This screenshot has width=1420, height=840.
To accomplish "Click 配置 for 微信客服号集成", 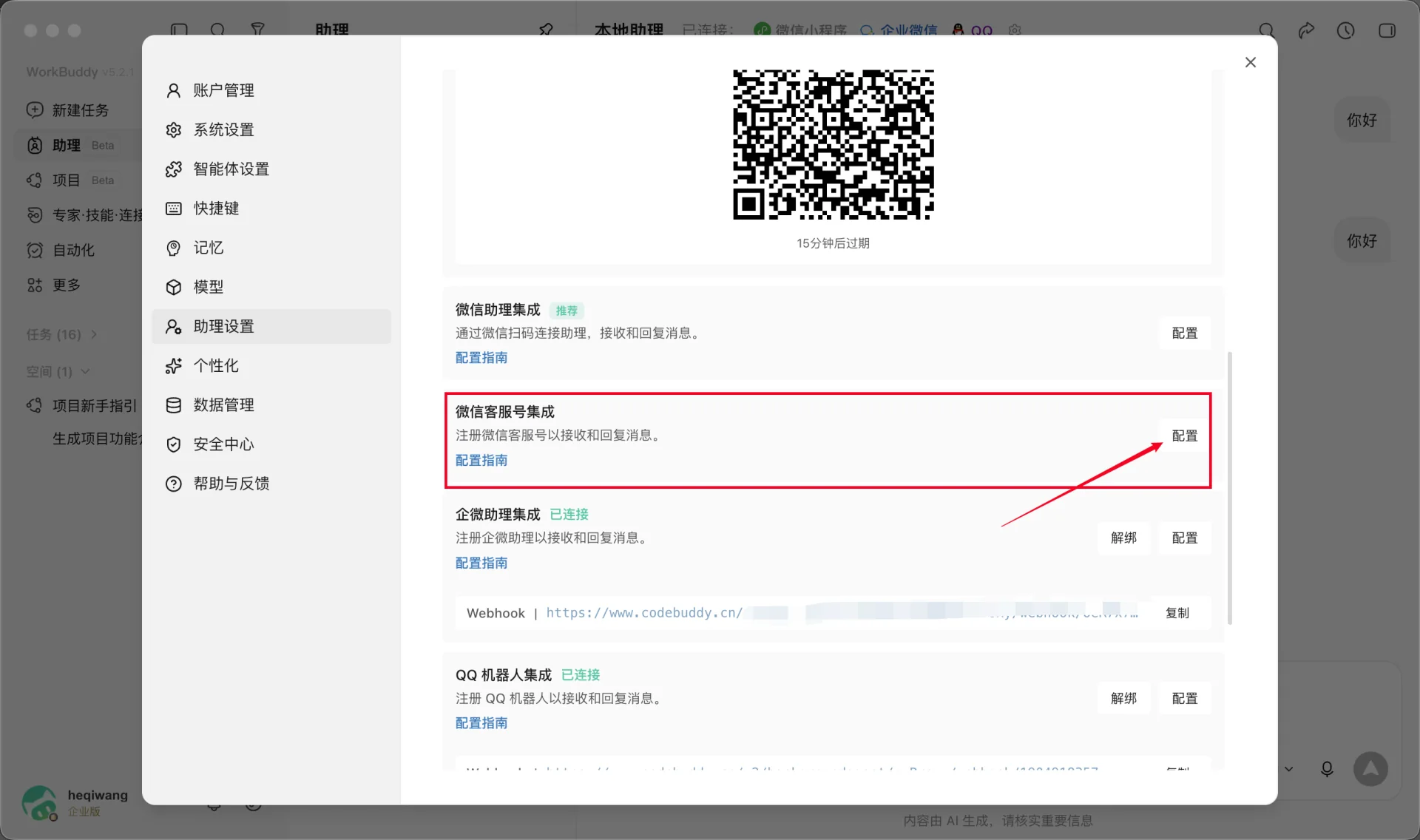I will pos(1184,436).
